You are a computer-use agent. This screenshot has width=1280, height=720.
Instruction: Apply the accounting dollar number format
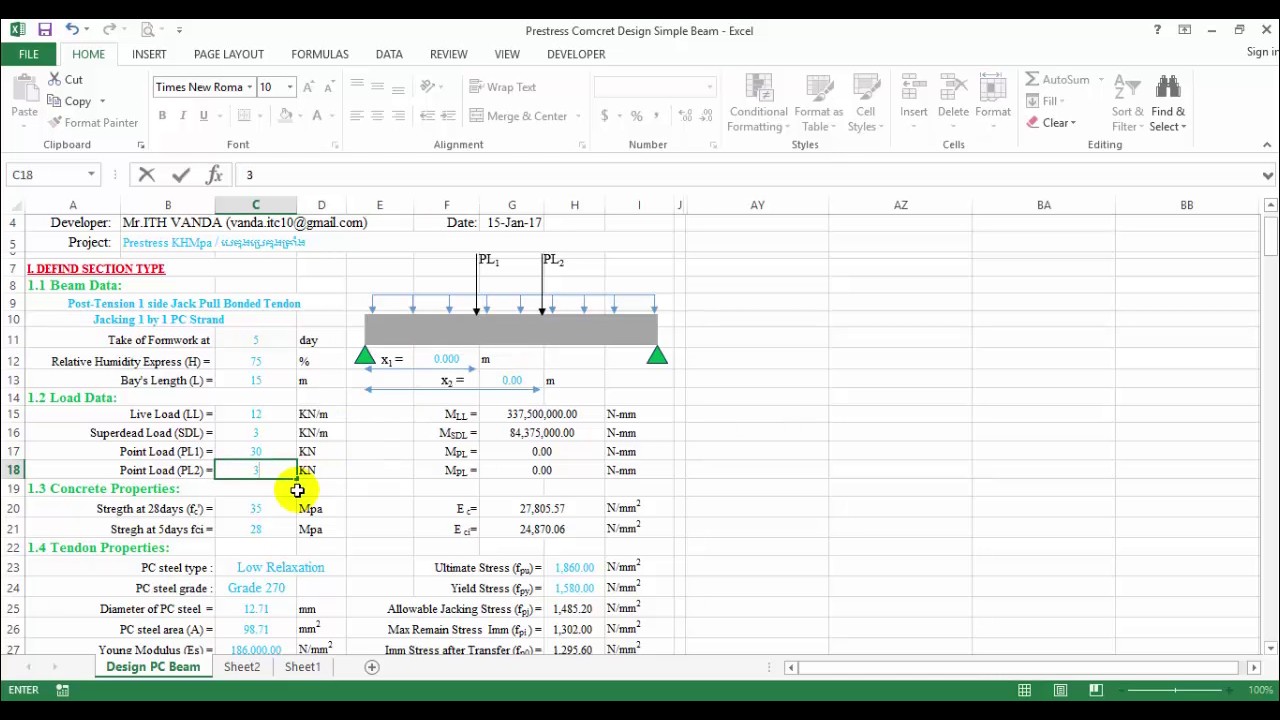604,116
